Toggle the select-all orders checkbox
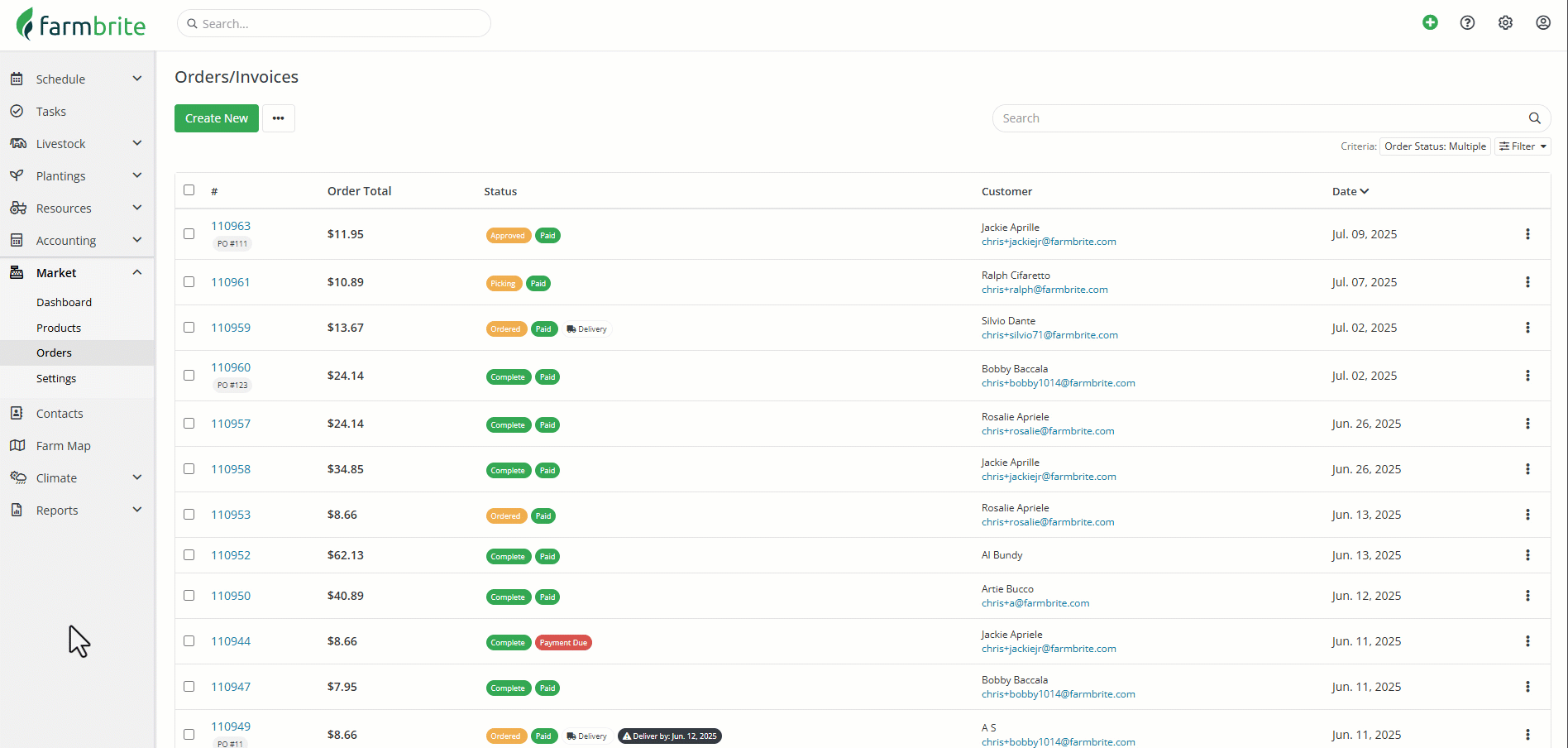This screenshot has height=748, width=1568. click(x=189, y=190)
